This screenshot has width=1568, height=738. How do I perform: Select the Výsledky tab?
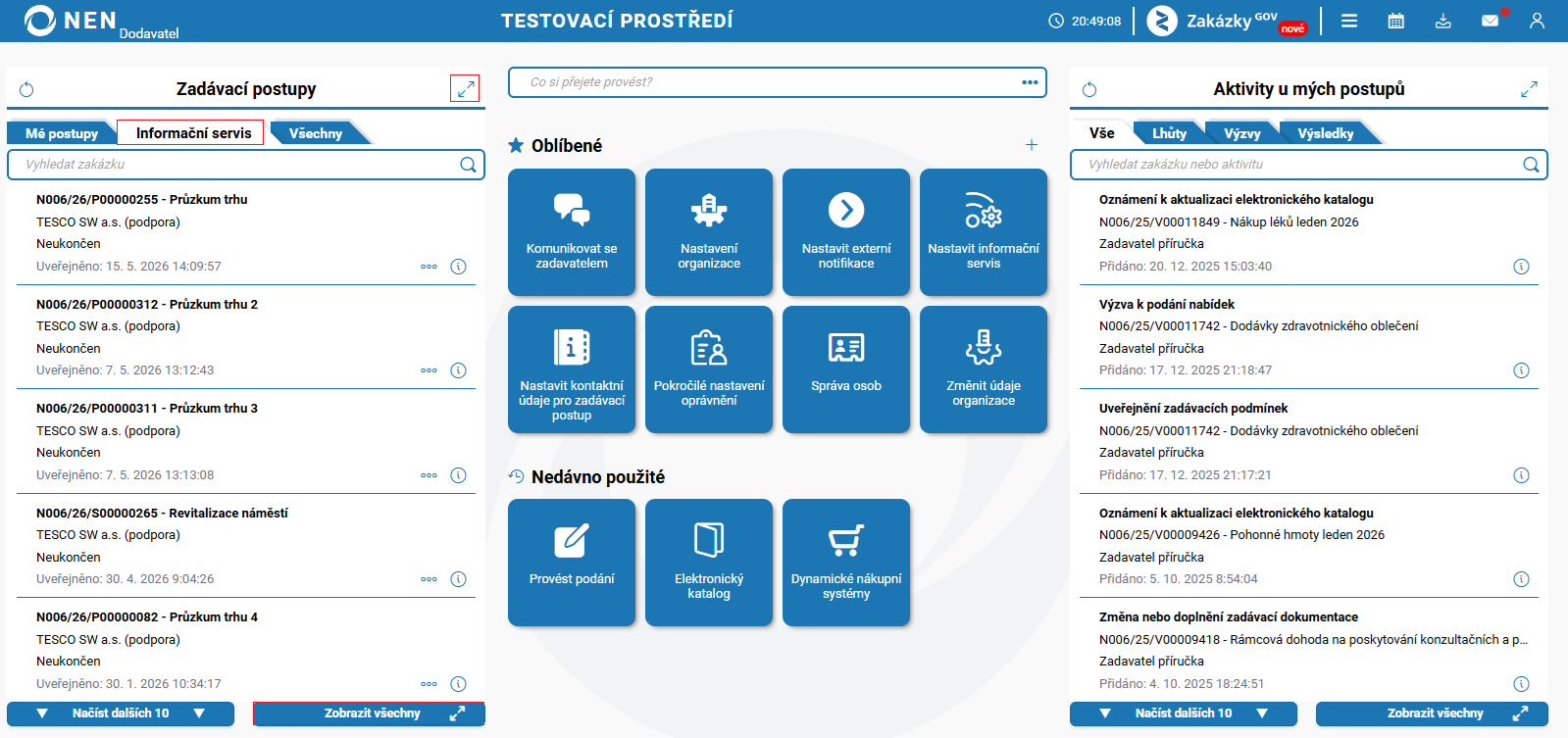1325,133
